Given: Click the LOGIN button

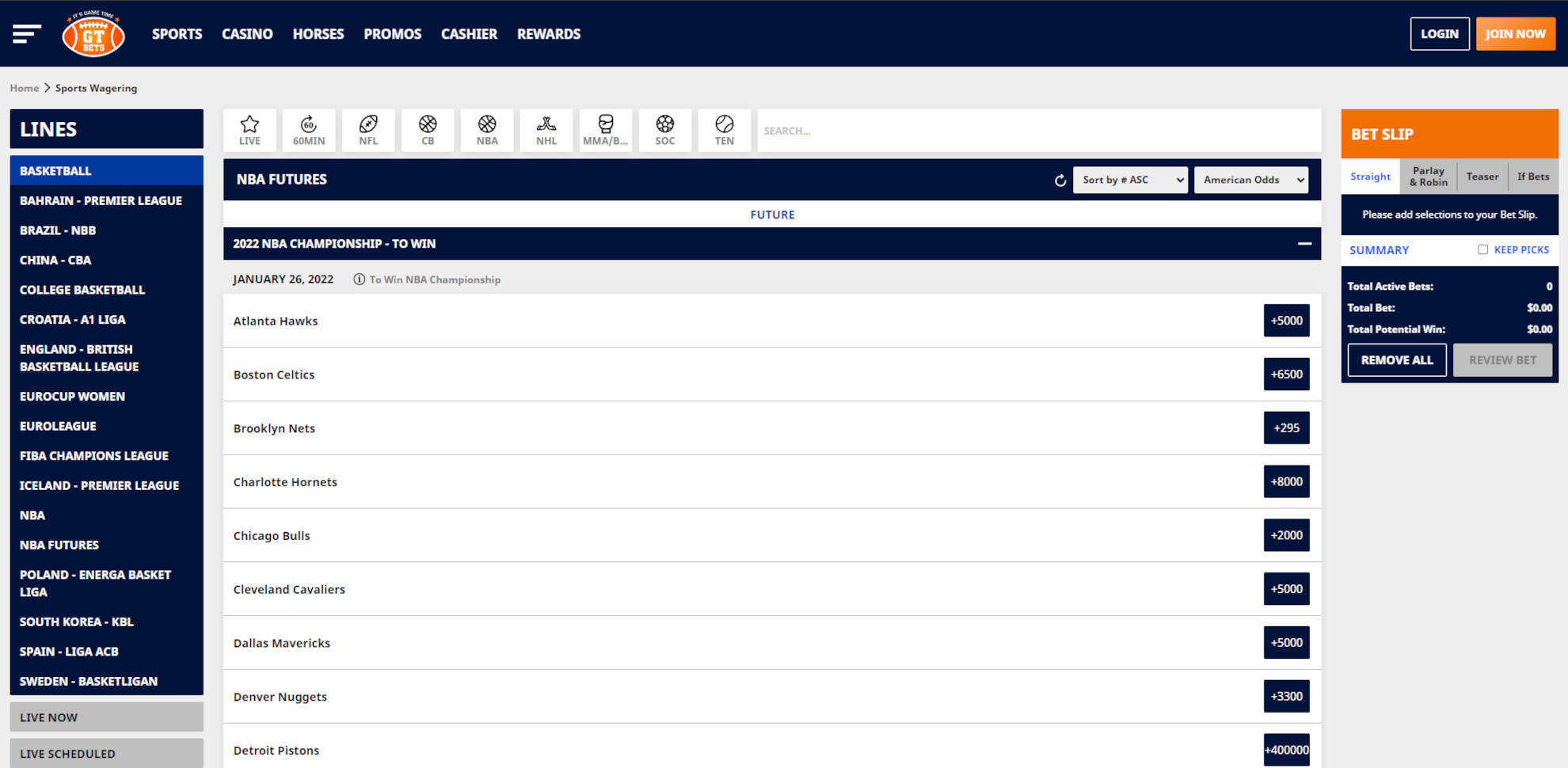Looking at the screenshot, I should 1440,34.
